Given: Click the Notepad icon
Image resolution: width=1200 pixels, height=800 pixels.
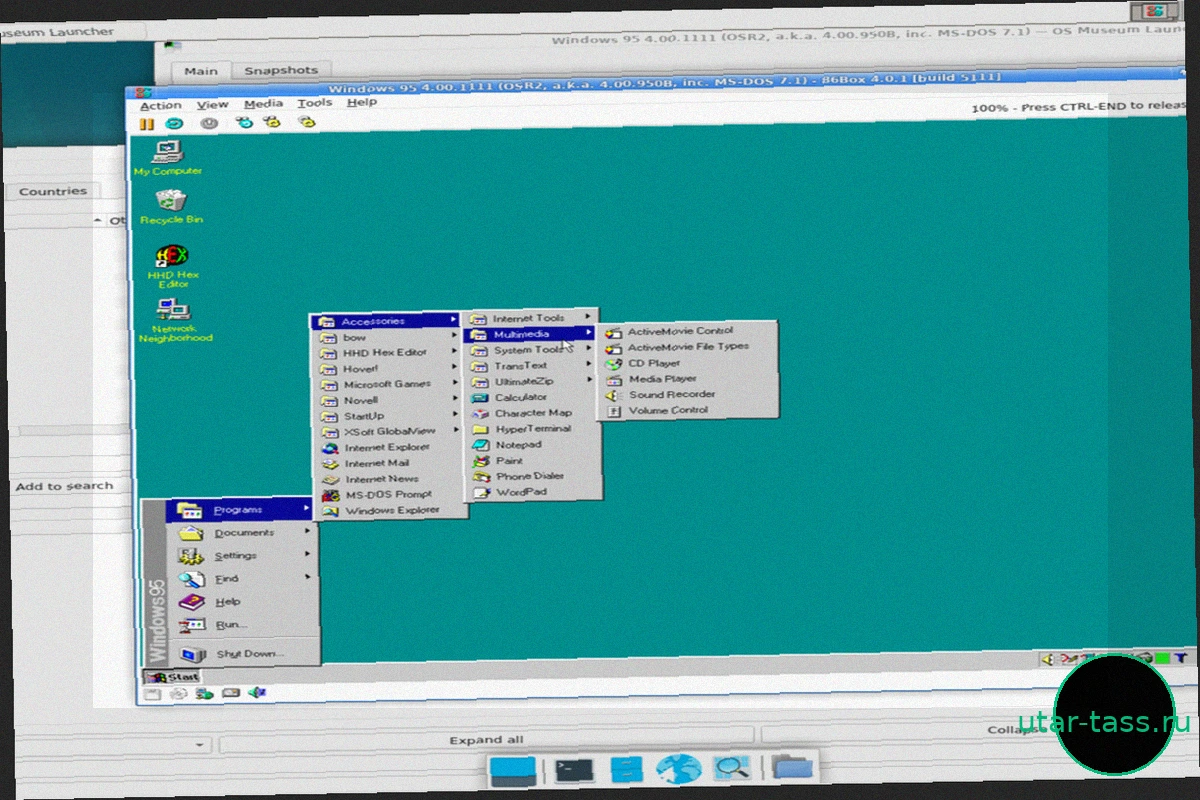Looking at the screenshot, I should 480,445.
